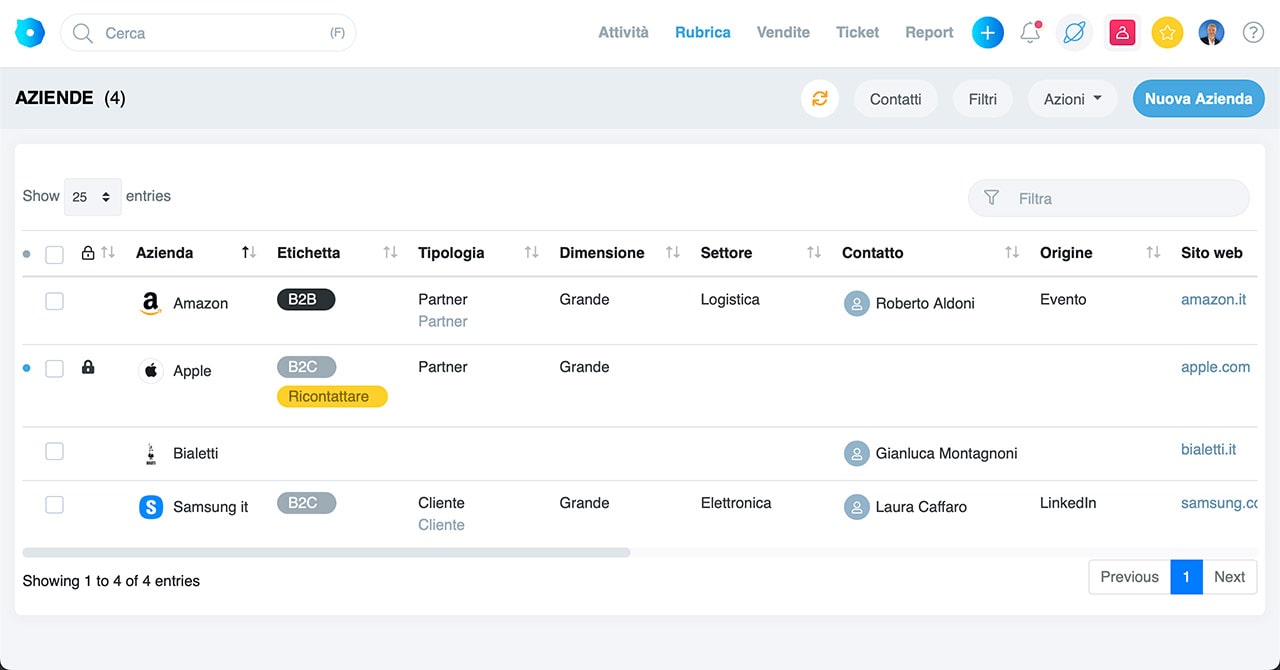Image resolution: width=1280 pixels, height=670 pixels.
Task: Select the Bialetti row checkbox
Action: [55, 452]
